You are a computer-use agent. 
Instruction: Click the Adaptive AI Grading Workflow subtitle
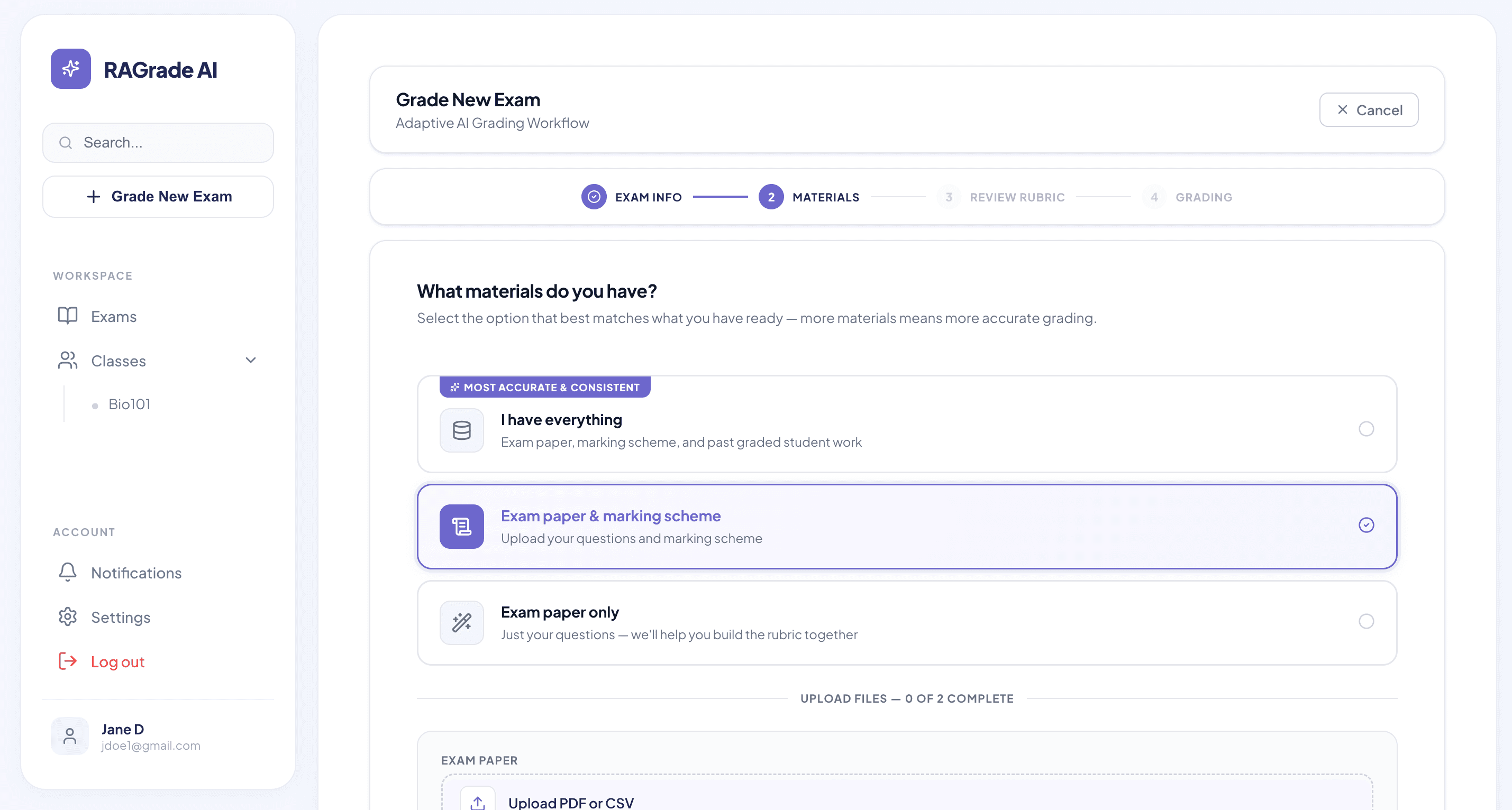(492, 123)
